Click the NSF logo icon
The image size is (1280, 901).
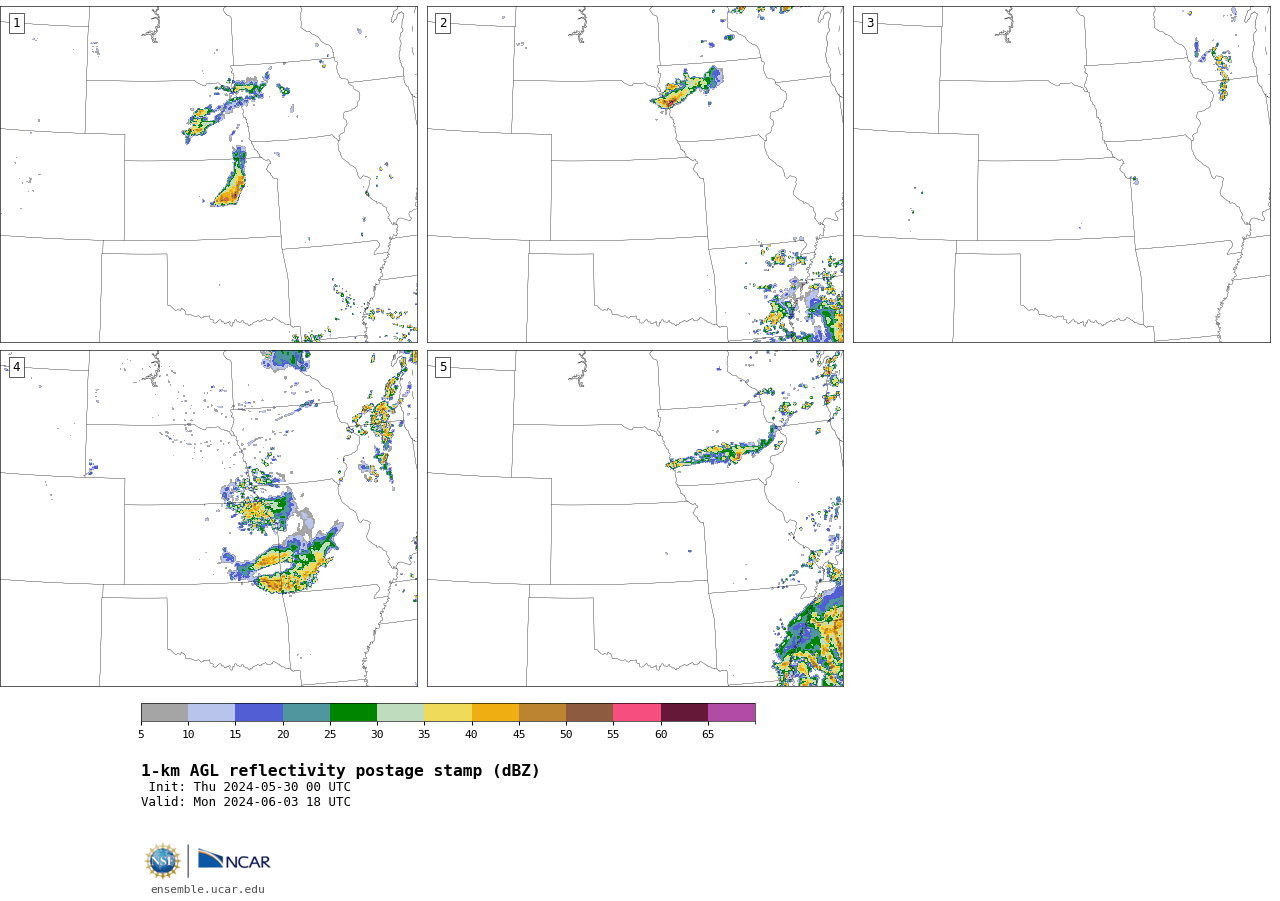(x=163, y=861)
